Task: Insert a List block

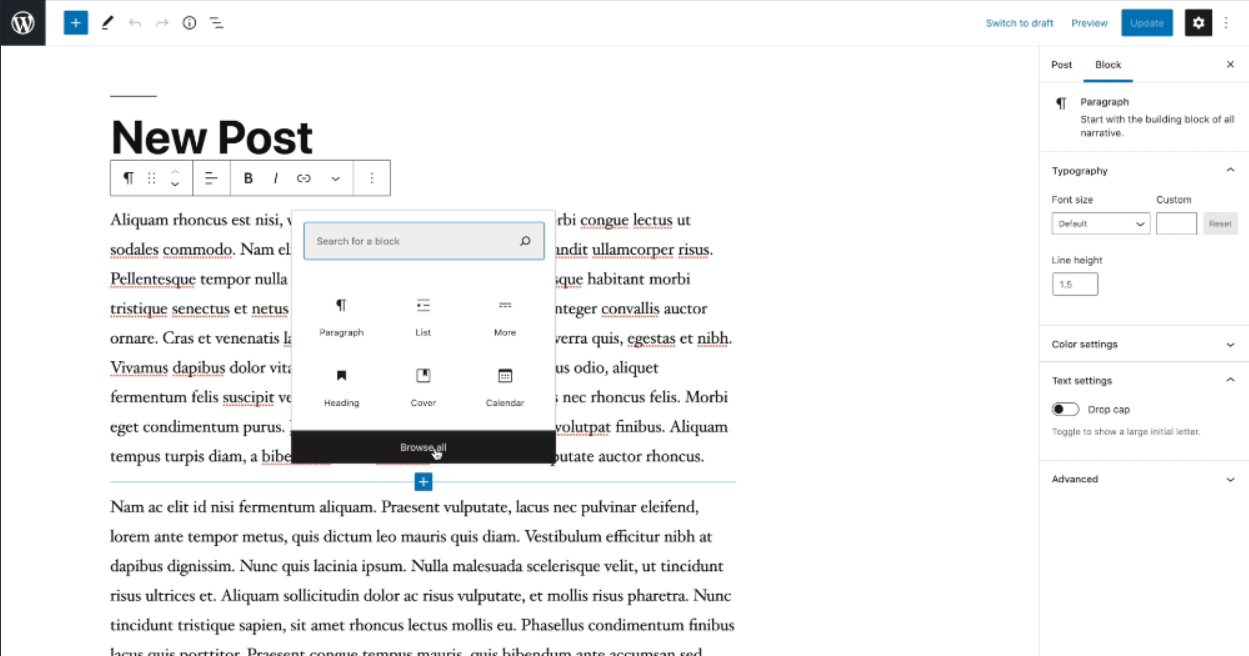Action: [x=423, y=316]
